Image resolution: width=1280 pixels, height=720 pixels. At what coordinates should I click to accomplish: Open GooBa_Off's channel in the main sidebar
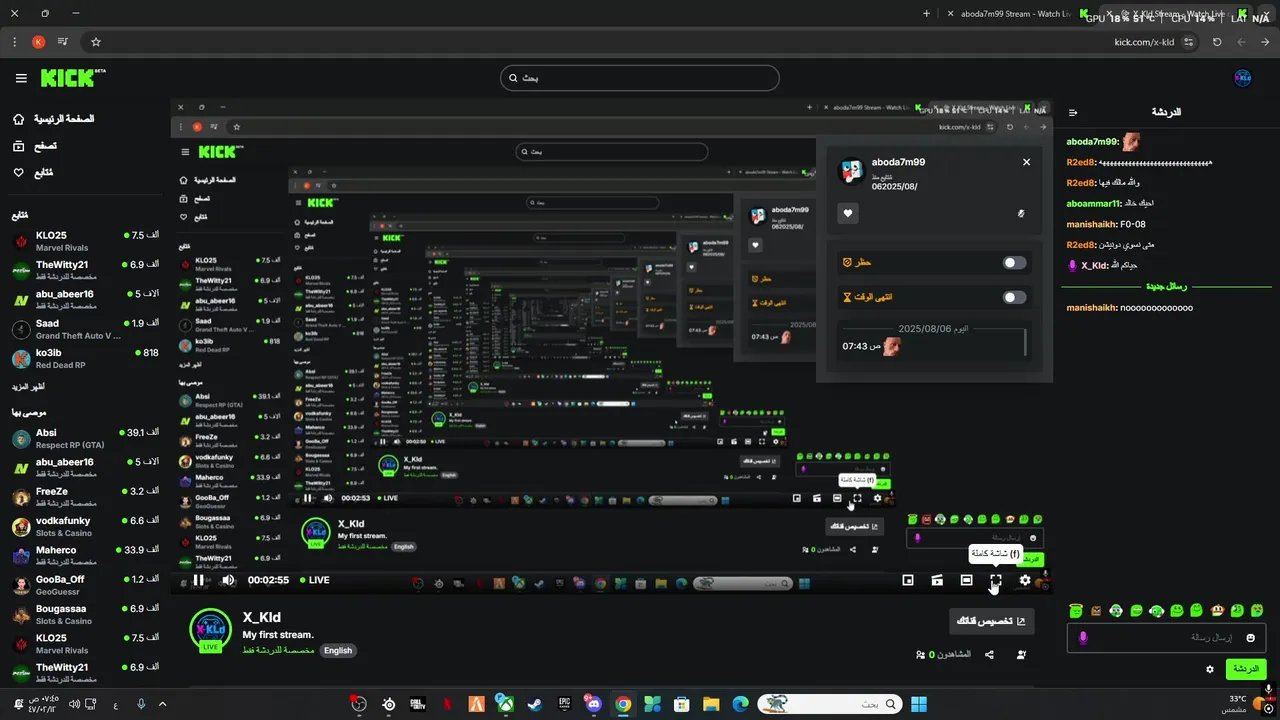point(85,585)
